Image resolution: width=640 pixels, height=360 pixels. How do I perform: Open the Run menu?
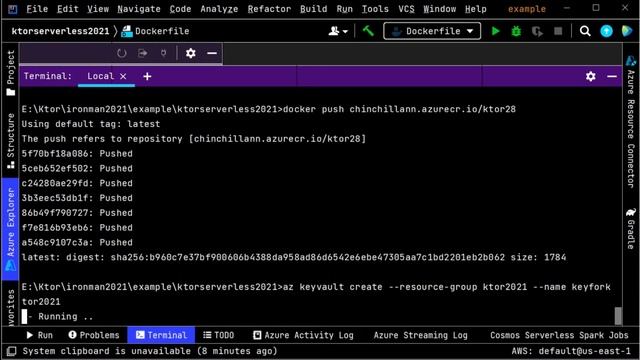[344, 9]
